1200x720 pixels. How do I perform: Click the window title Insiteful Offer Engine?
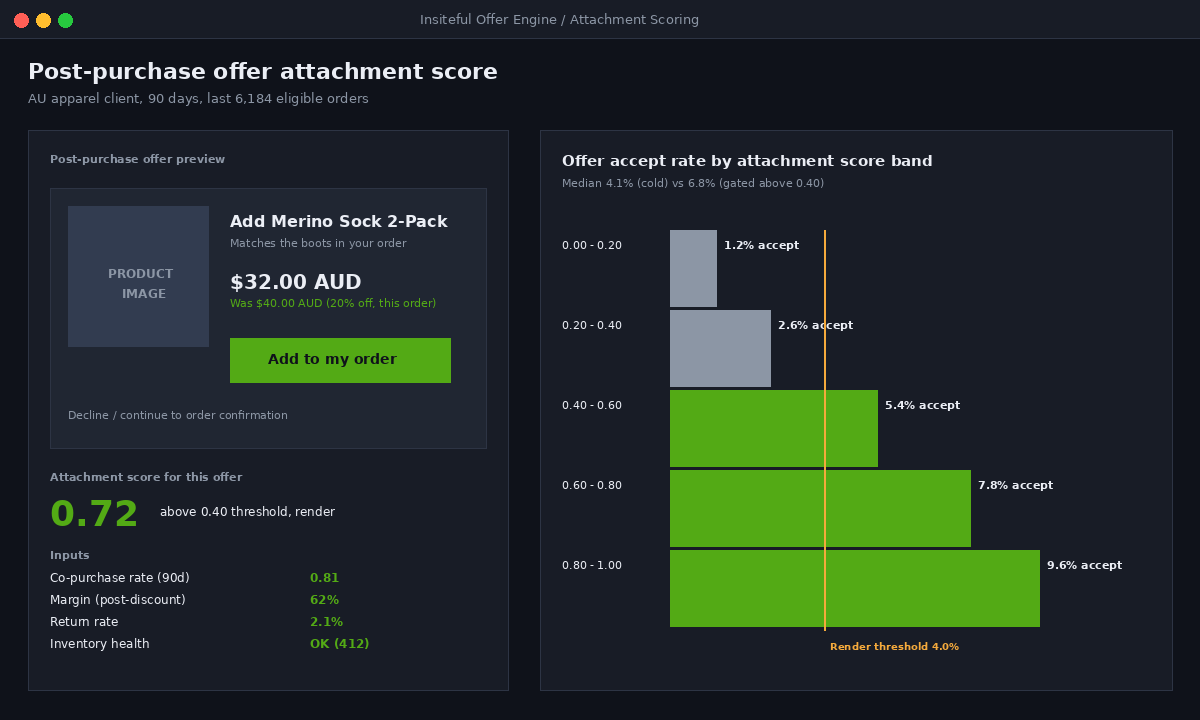click(559, 20)
